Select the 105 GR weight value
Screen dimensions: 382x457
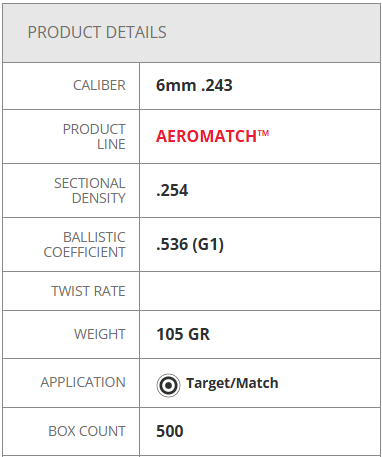coord(183,334)
